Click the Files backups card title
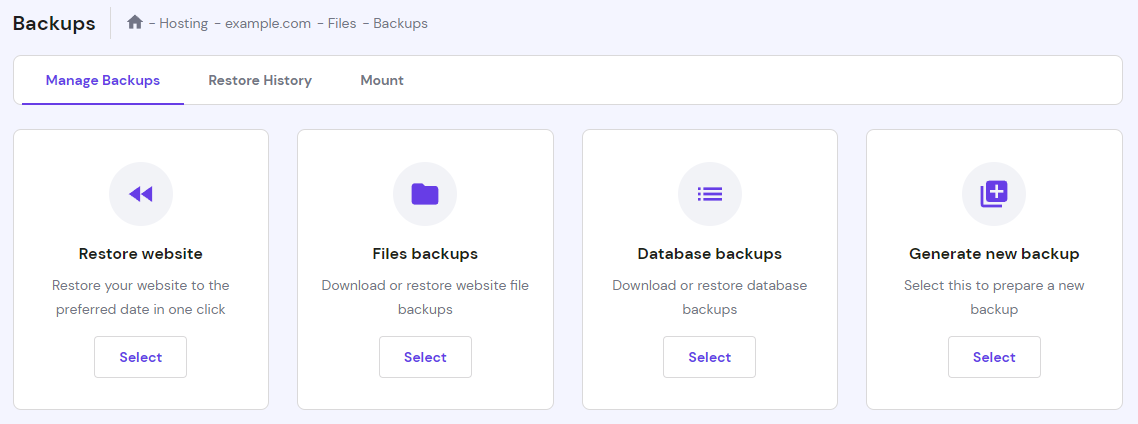 coord(425,254)
